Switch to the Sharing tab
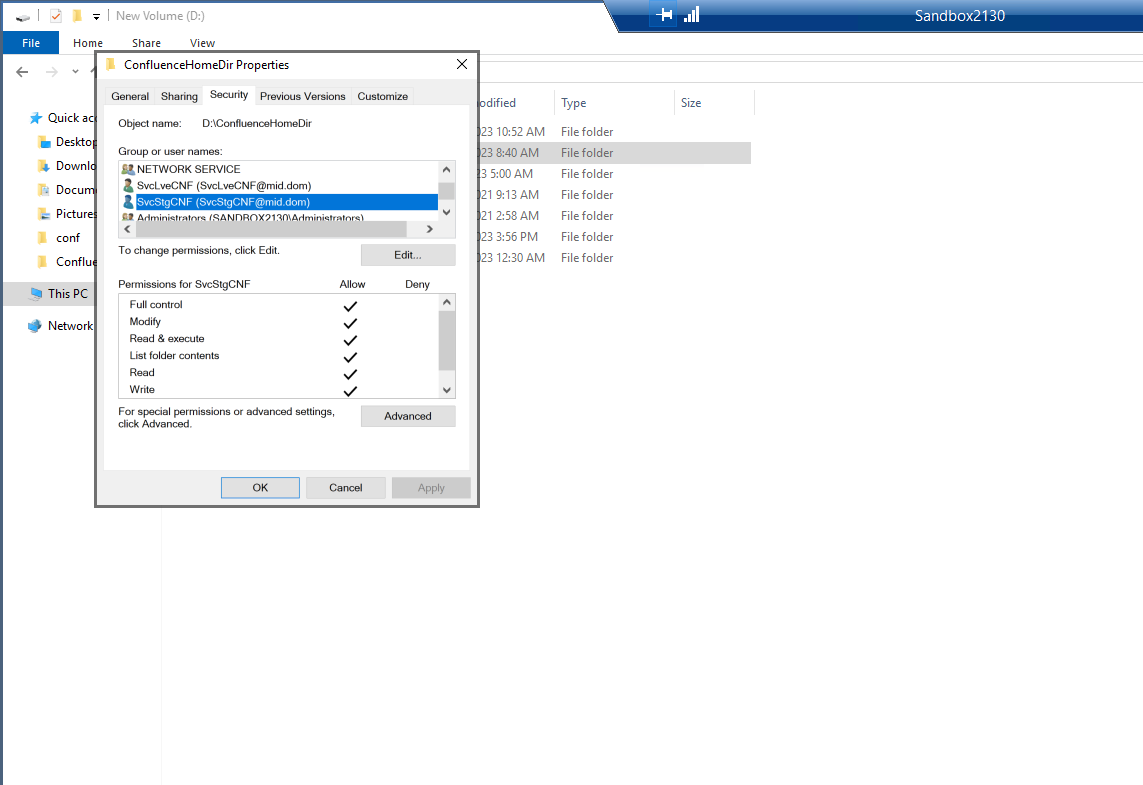This screenshot has width=1143, height=785. pos(179,96)
